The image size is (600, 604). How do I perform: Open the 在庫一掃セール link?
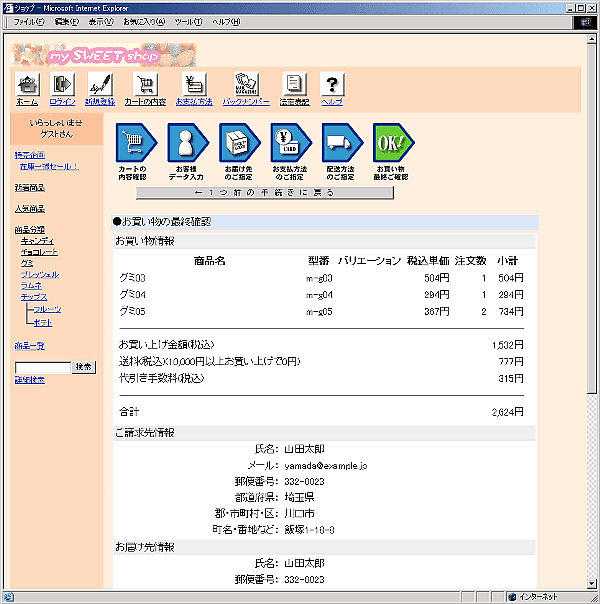click(x=49, y=166)
